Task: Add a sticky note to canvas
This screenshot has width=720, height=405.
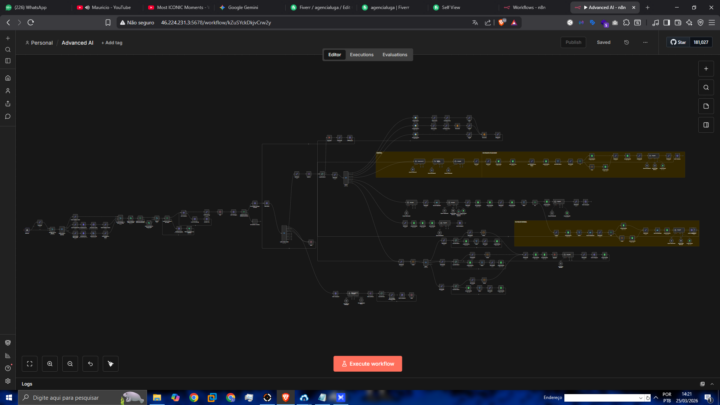Action: (706, 107)
